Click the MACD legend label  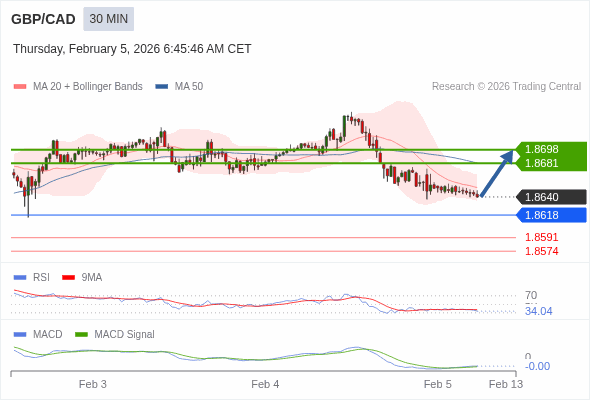(x=48, y=335)
